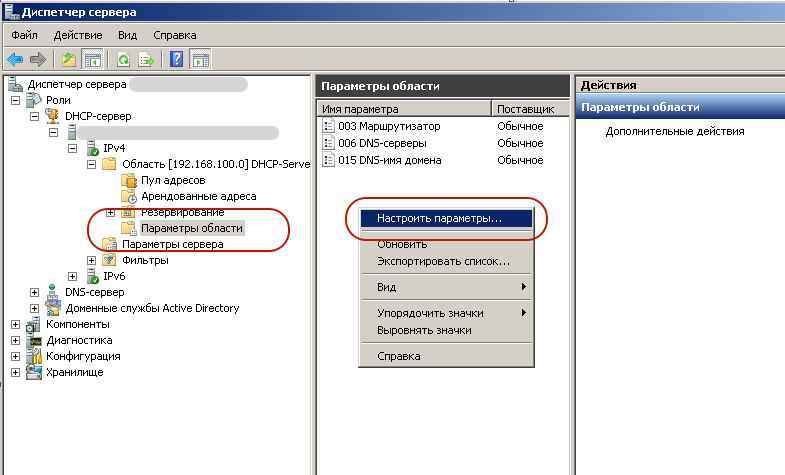
Task: Click the Поставщик column header
Action: [531, 109]
